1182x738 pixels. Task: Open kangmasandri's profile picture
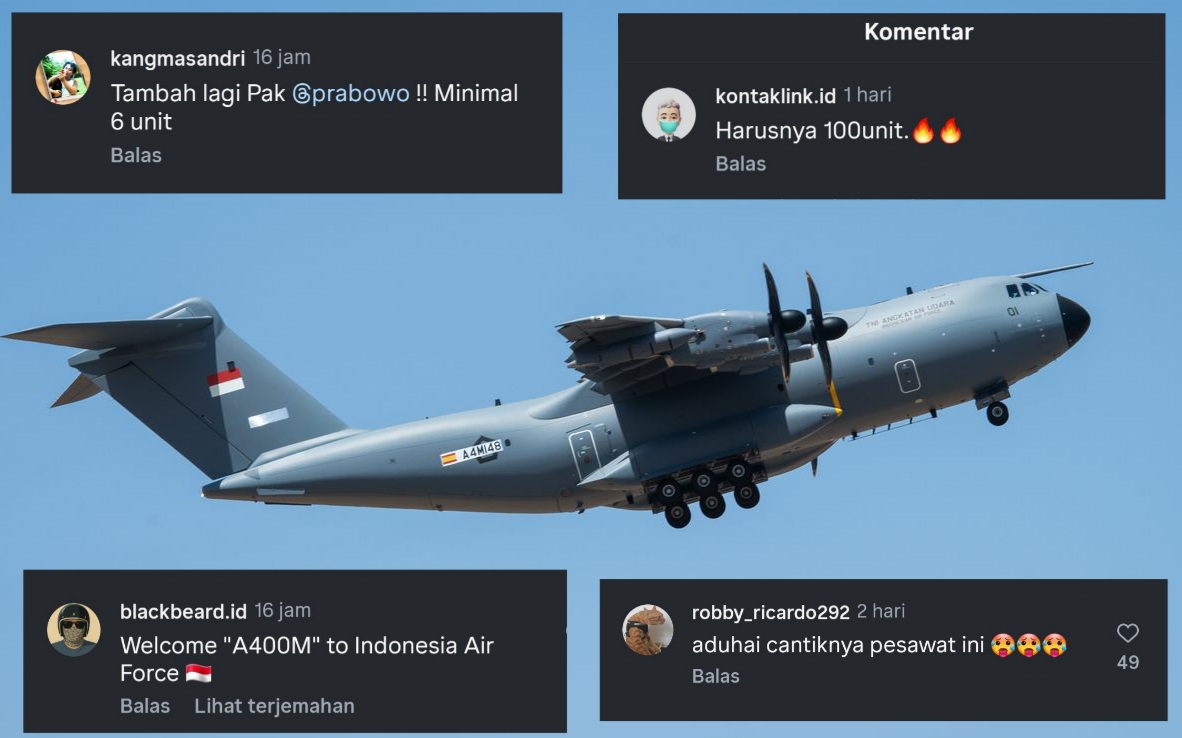63,78
